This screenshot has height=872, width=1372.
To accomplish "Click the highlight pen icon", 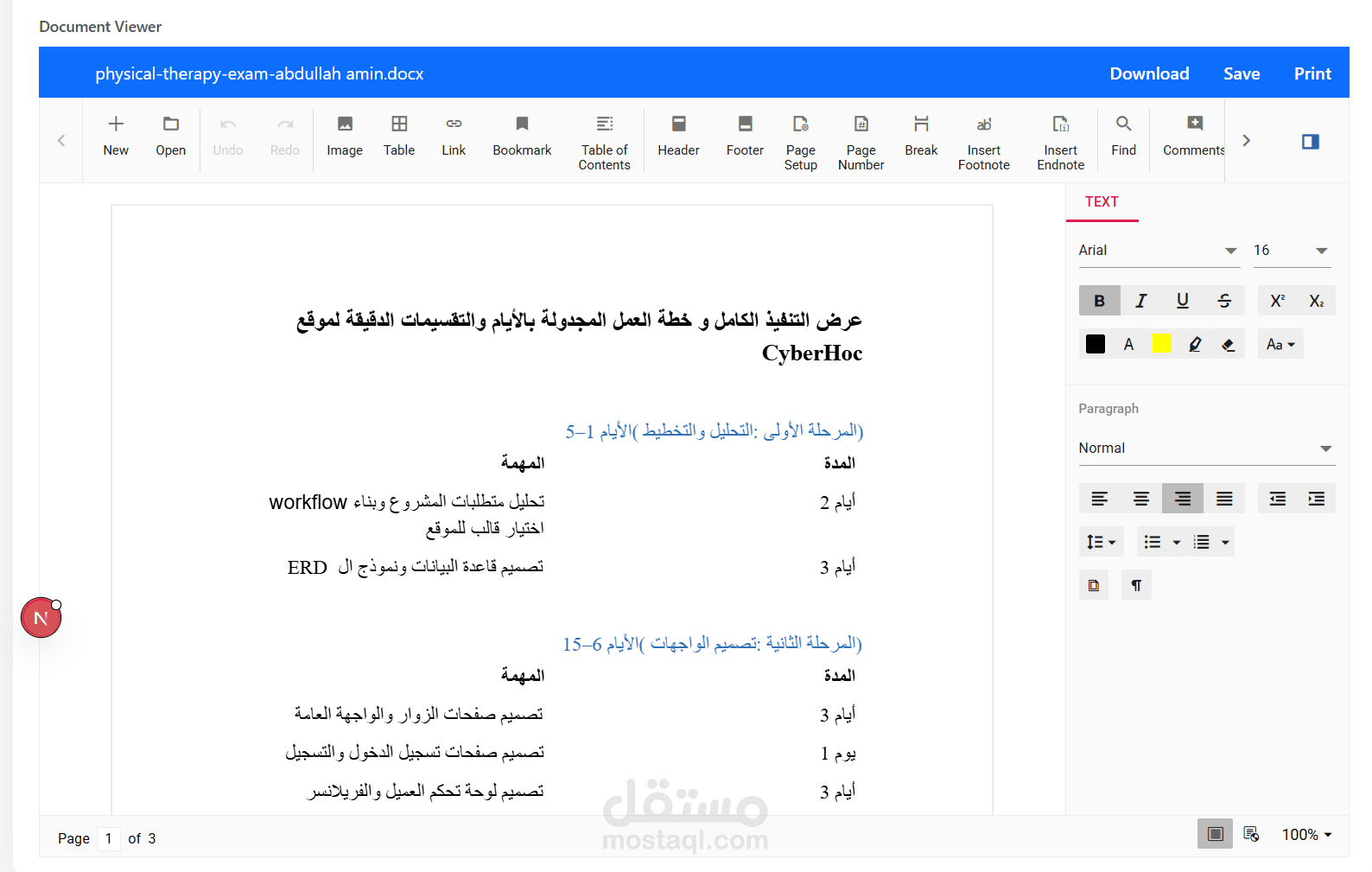I will (x=1195, y=344).
